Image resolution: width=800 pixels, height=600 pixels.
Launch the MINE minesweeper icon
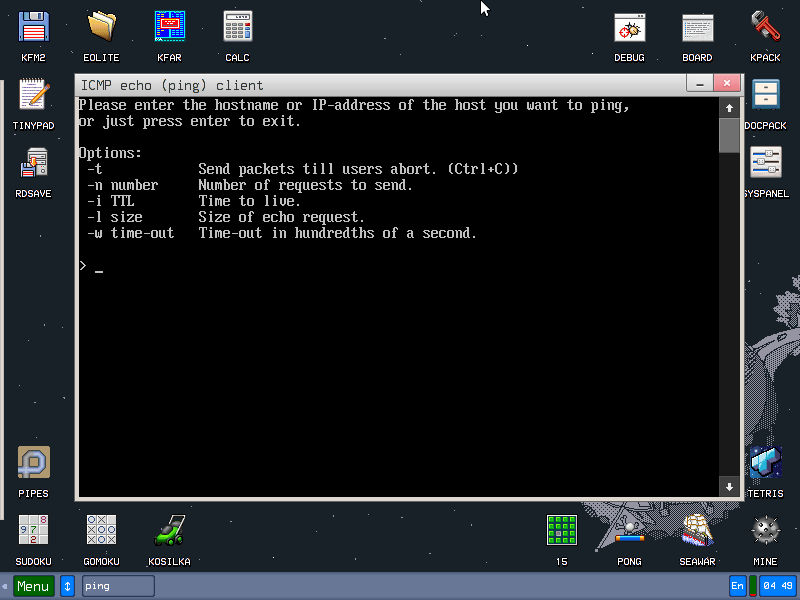point(765,530)
